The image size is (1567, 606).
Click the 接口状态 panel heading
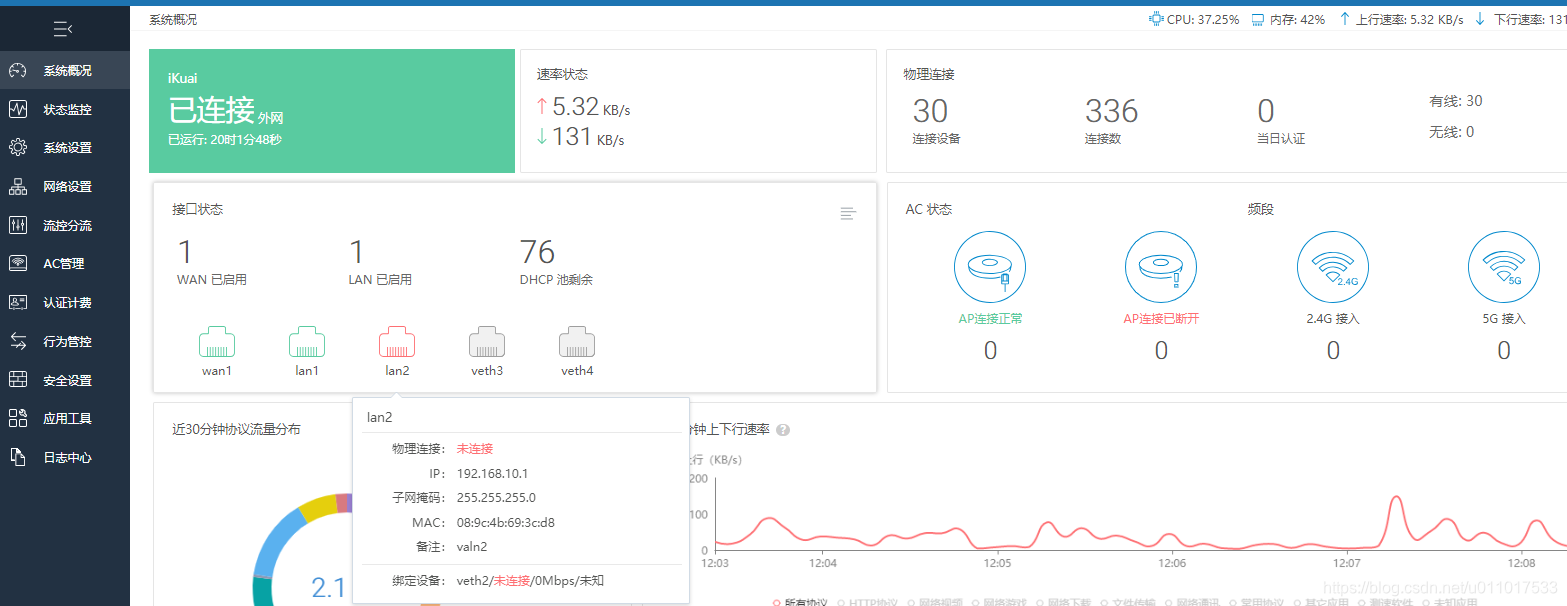[x=197, y=210]
